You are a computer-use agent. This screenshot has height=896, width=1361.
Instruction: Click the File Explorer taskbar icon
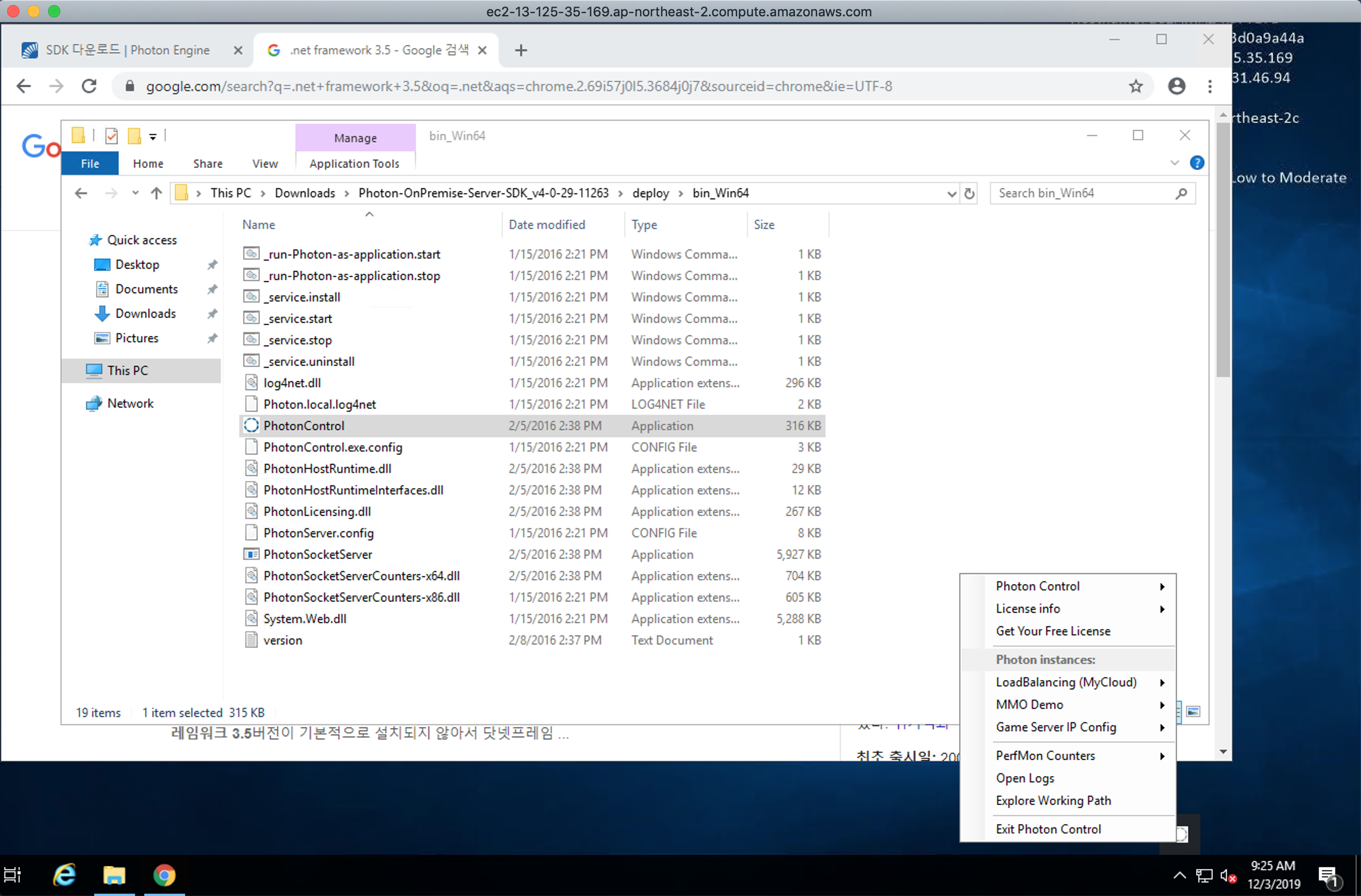(x=114, y=875)
